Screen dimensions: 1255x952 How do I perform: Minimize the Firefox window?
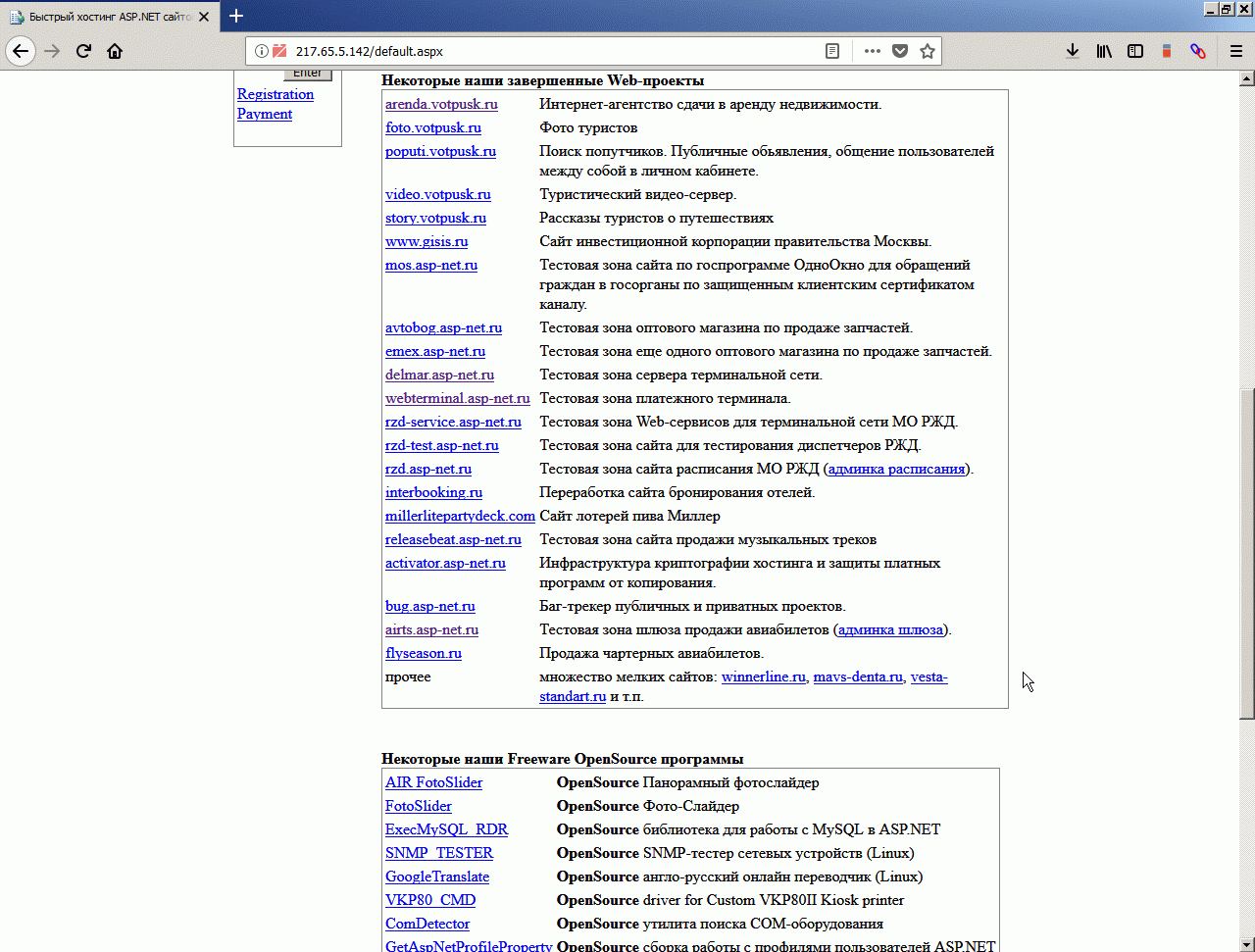pyautogui.click(x=1211, y=9)
